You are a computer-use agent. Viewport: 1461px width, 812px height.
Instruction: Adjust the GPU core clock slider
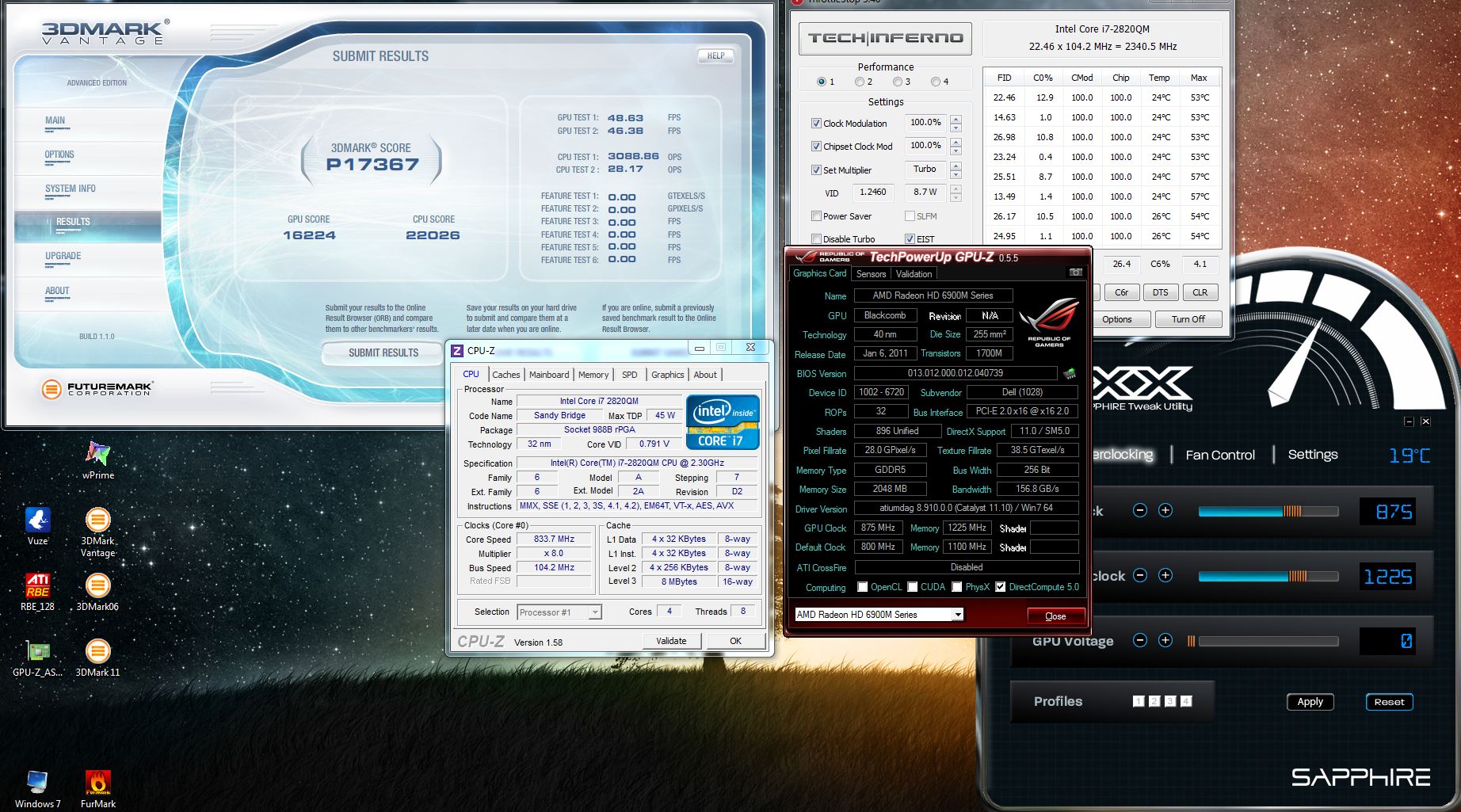pyautogui.click(x=1268, y=512)
